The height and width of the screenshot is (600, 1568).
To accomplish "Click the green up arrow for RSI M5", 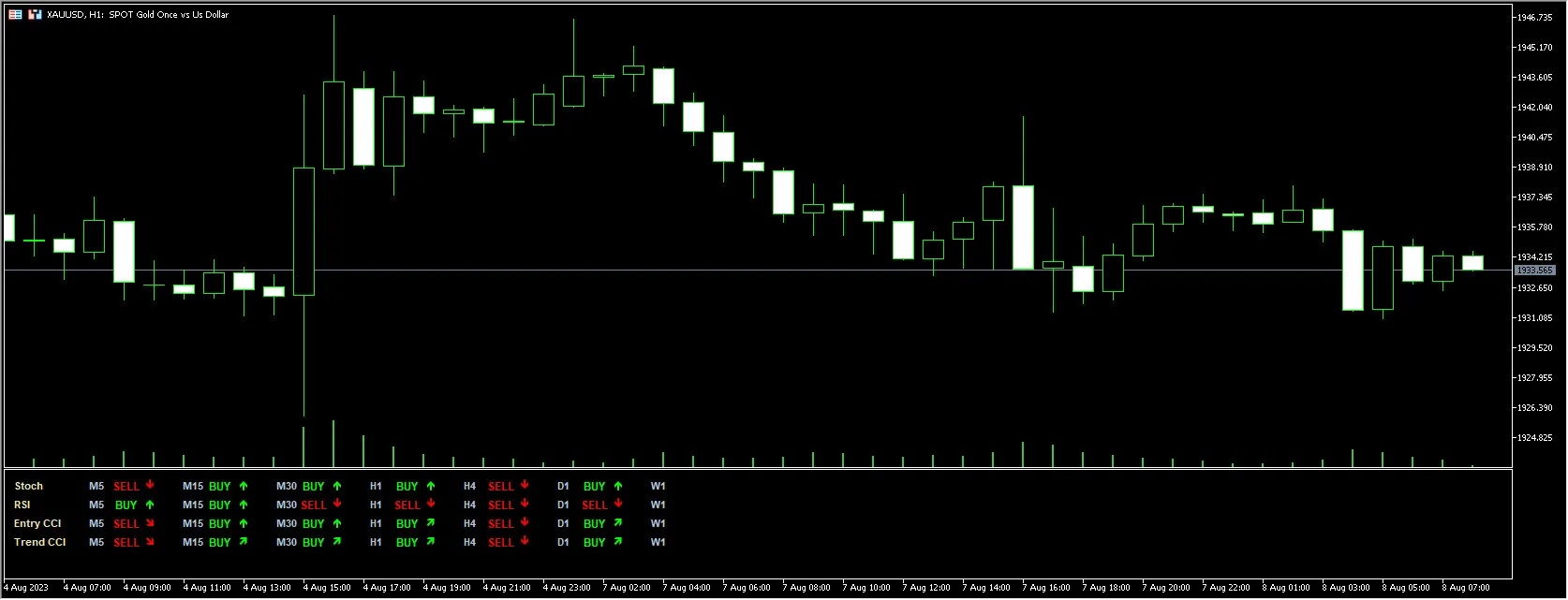I will pos(150,505).
